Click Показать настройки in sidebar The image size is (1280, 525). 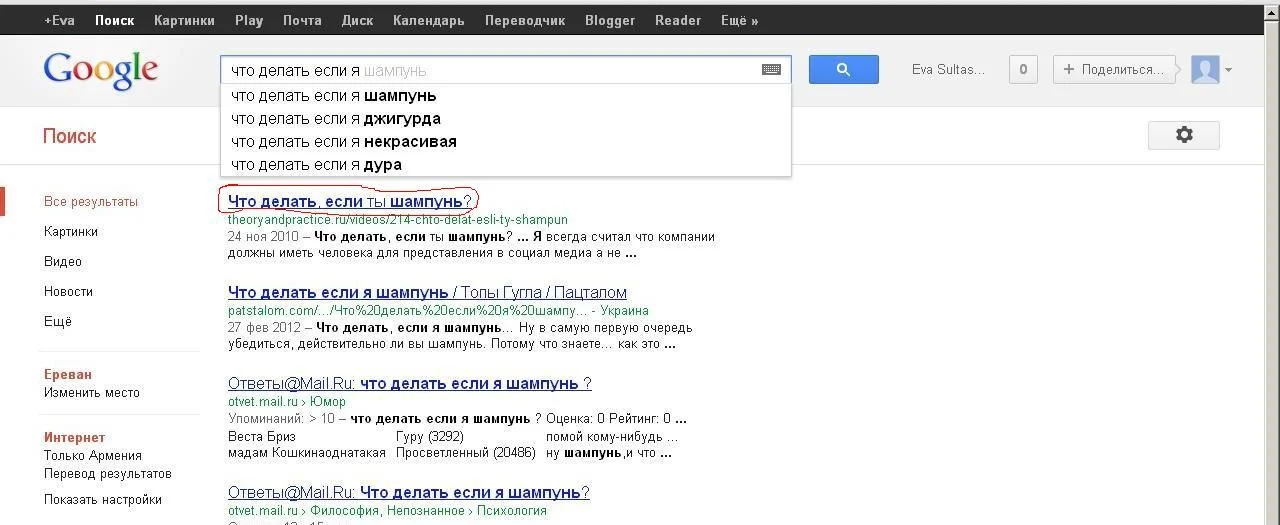103,499
